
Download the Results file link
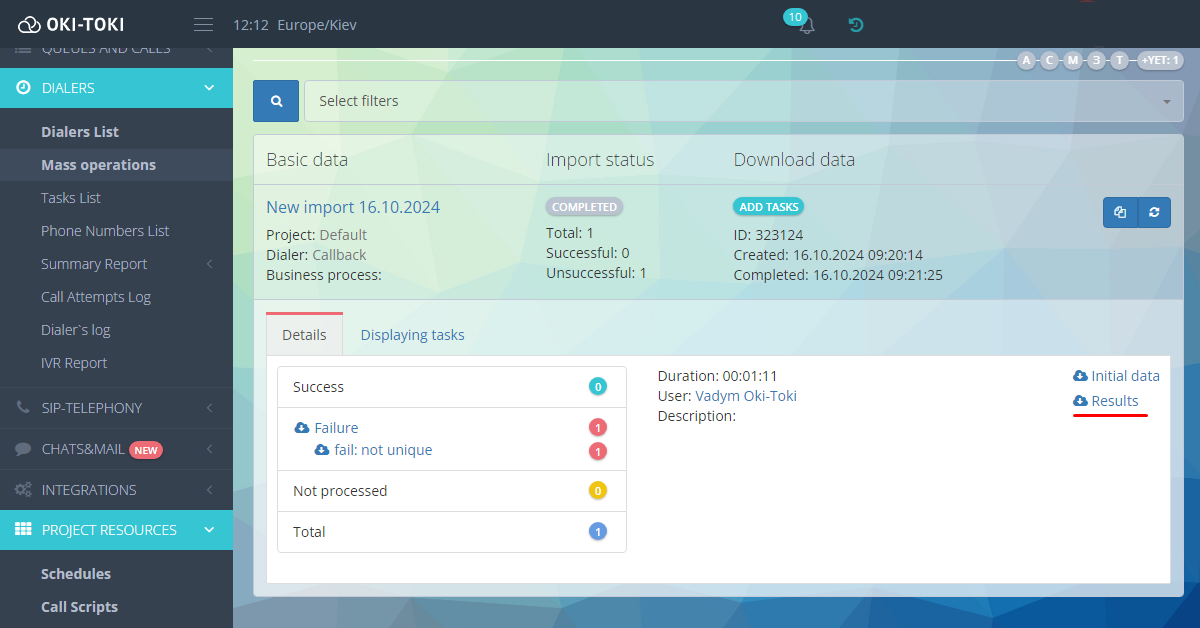coord(1113,401)
